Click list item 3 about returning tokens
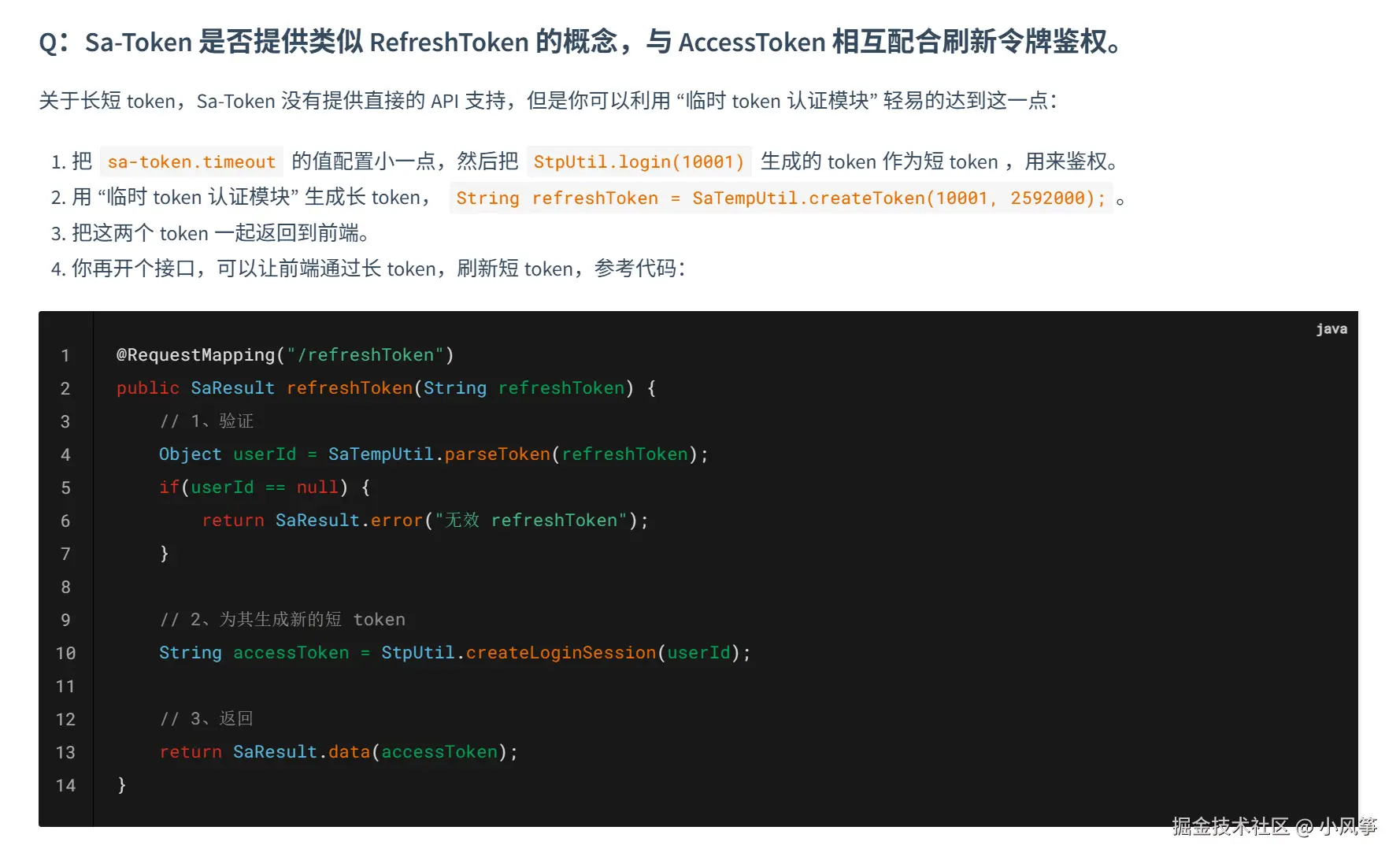This screenshot has width=1400, height=860. point(211,234)
